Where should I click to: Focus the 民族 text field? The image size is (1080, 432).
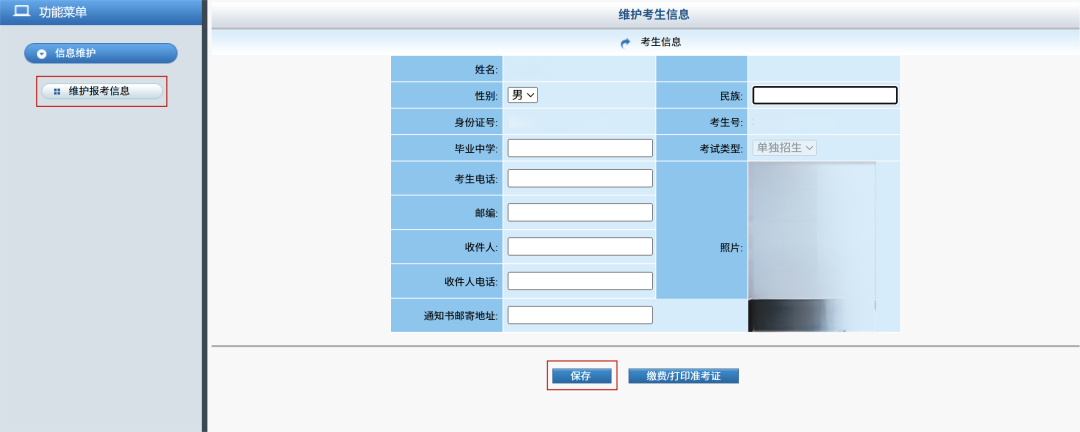(824, 96)
